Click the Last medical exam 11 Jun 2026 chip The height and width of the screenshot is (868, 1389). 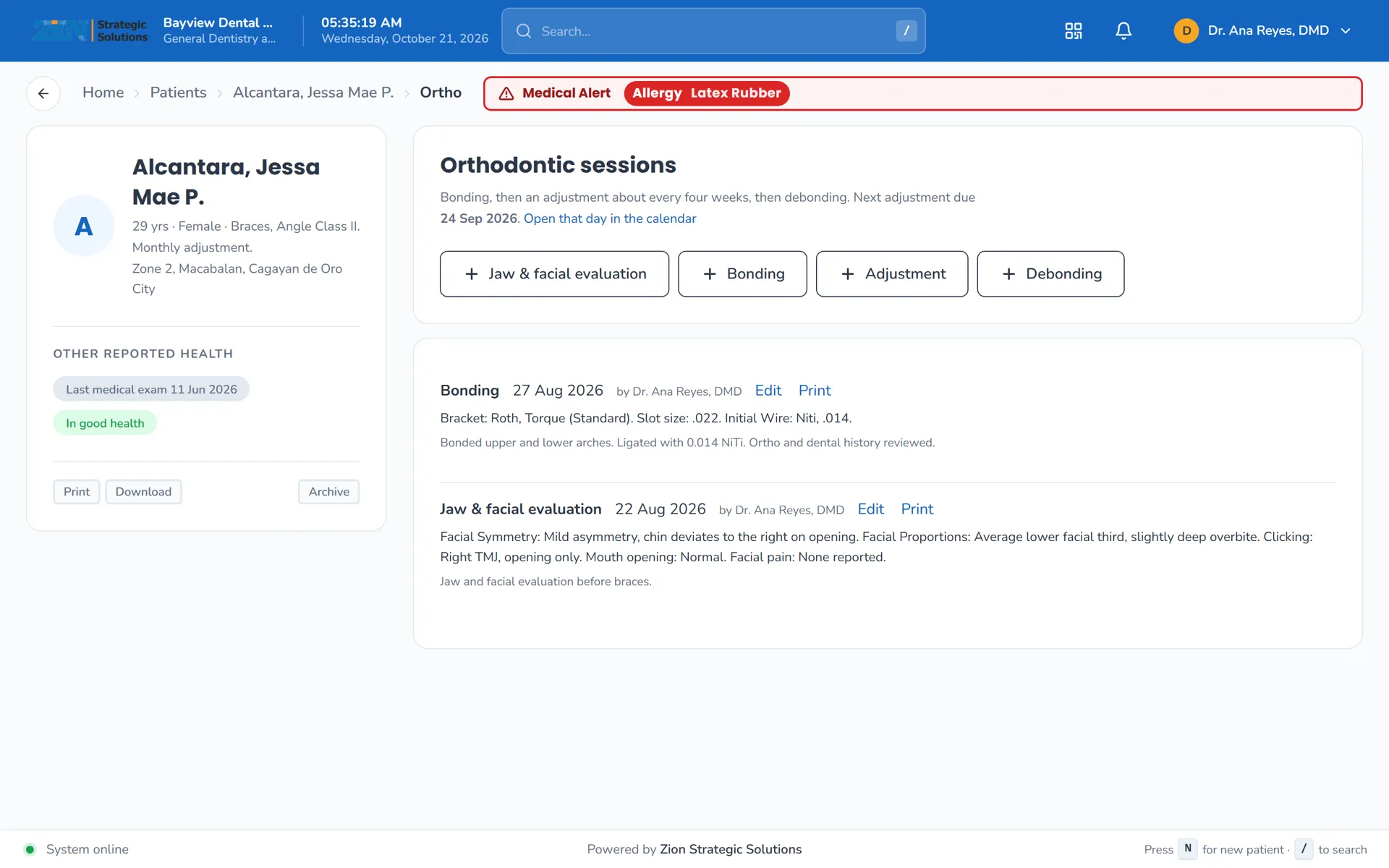[151, 389]
